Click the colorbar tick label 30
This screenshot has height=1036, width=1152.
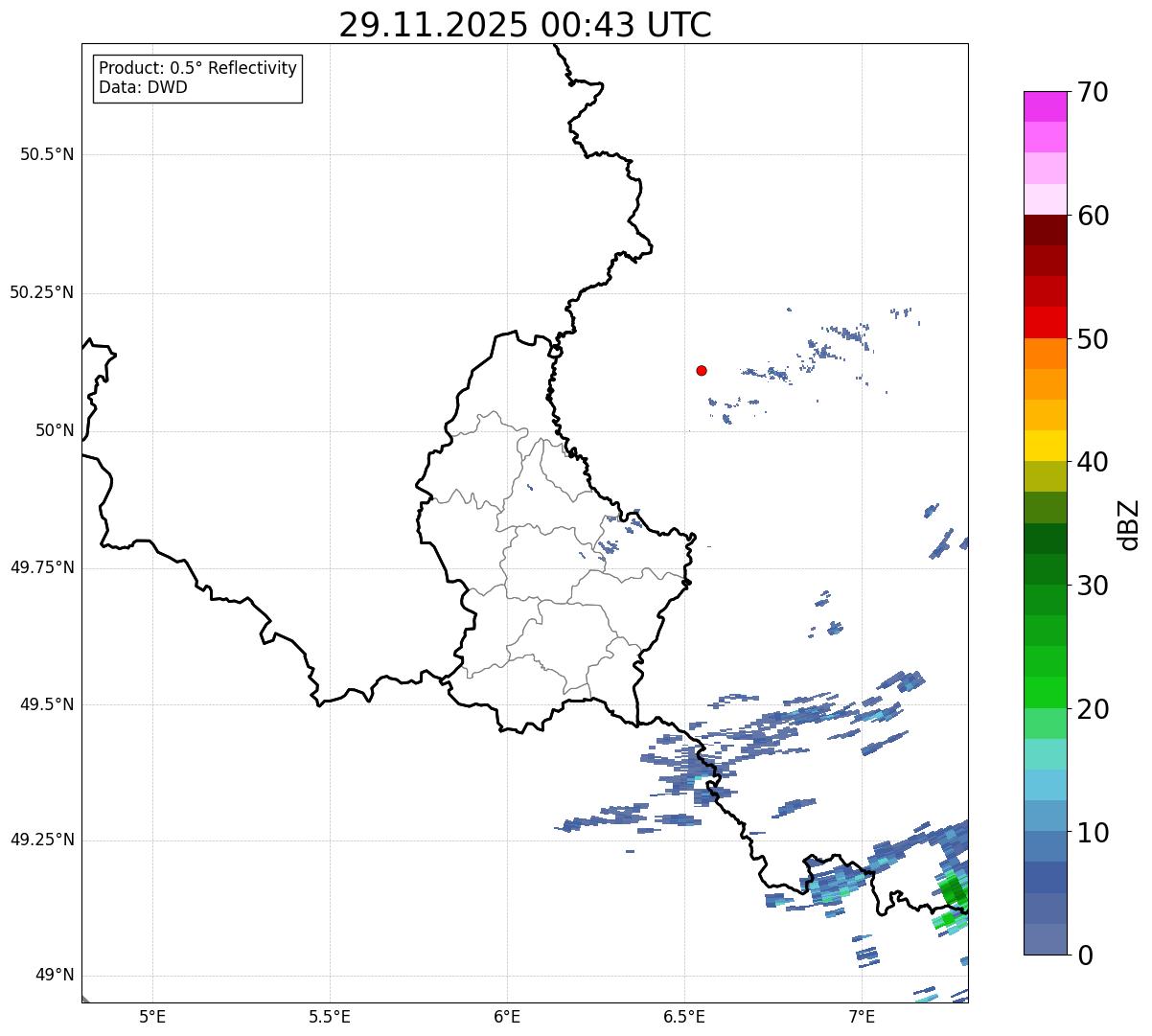point(1092,586)
